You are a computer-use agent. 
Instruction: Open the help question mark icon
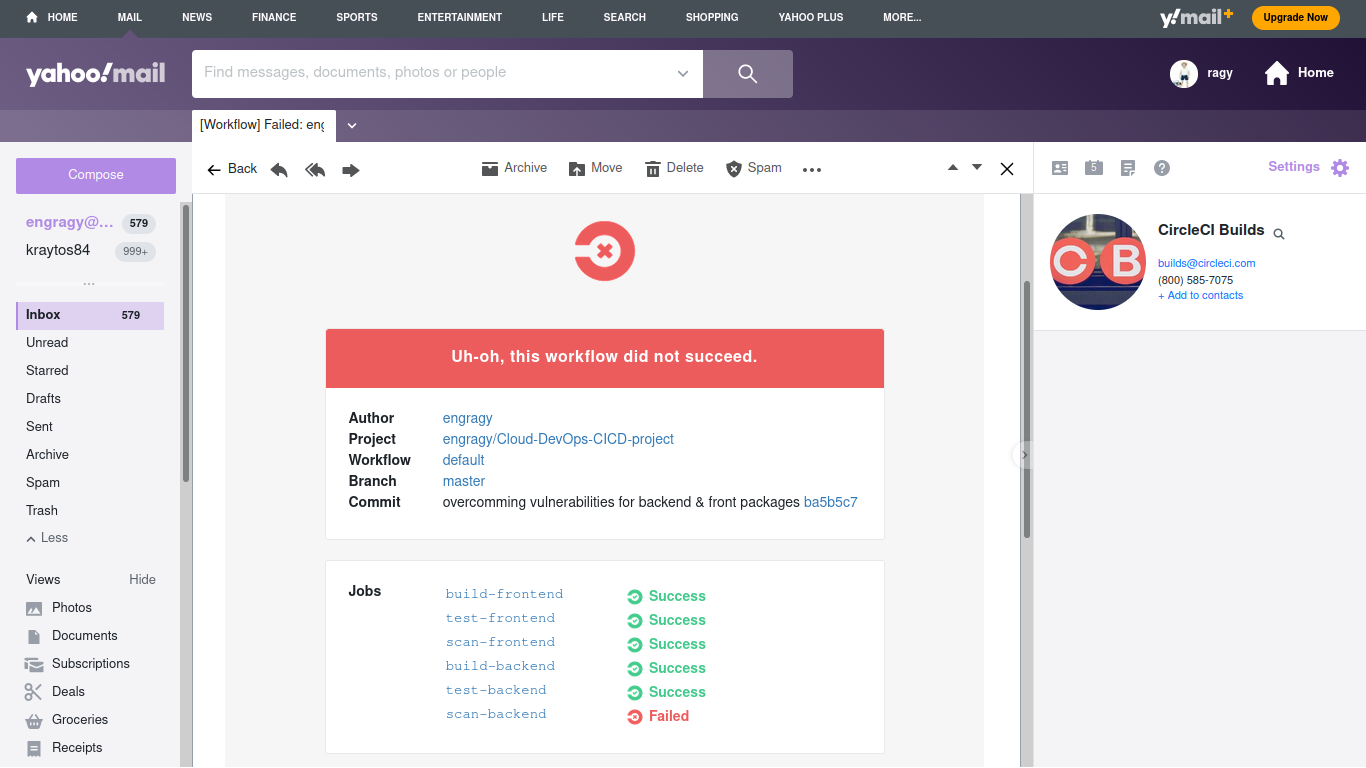point(1162,168)
